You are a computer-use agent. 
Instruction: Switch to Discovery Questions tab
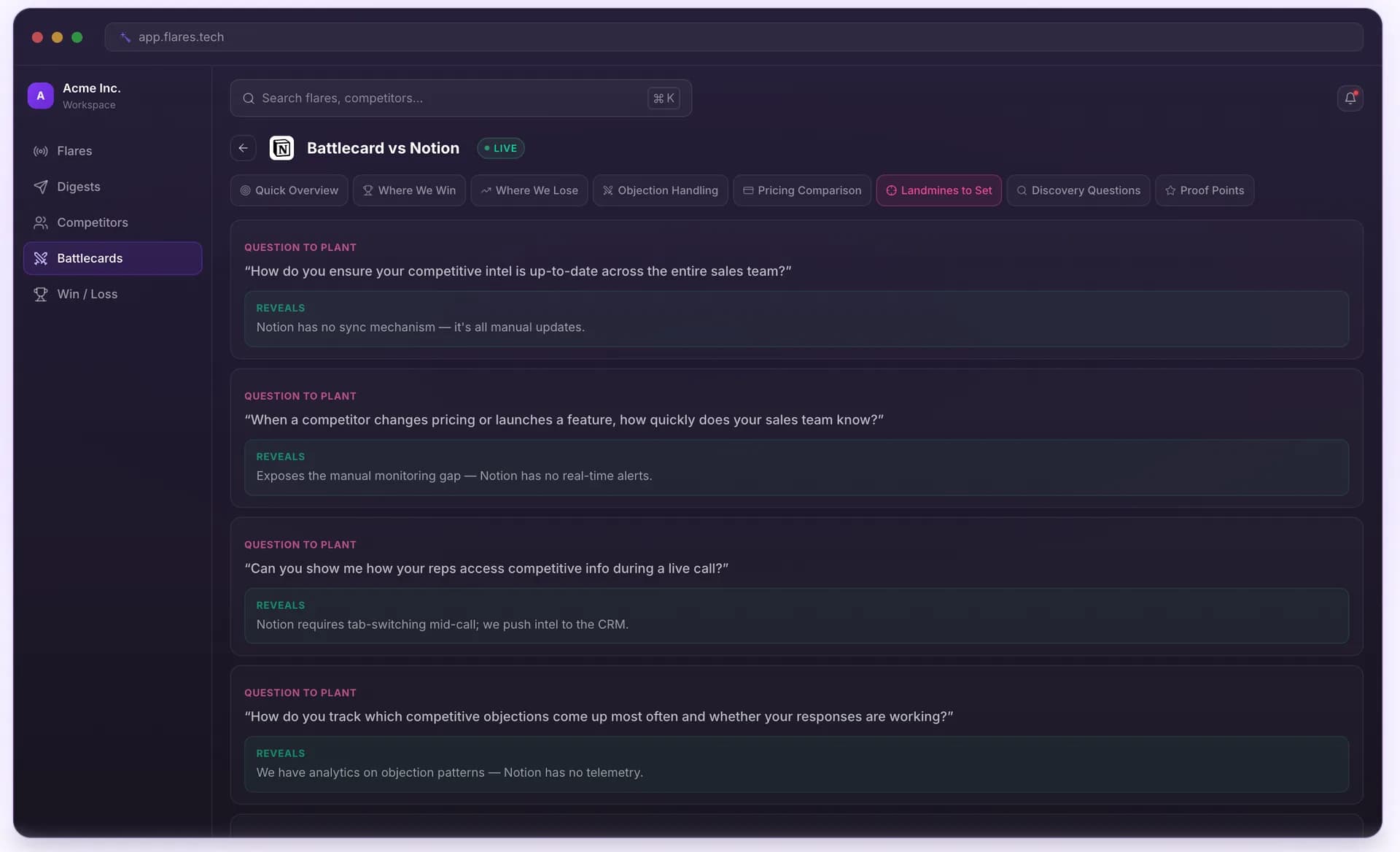click(x=1078, y=190)
